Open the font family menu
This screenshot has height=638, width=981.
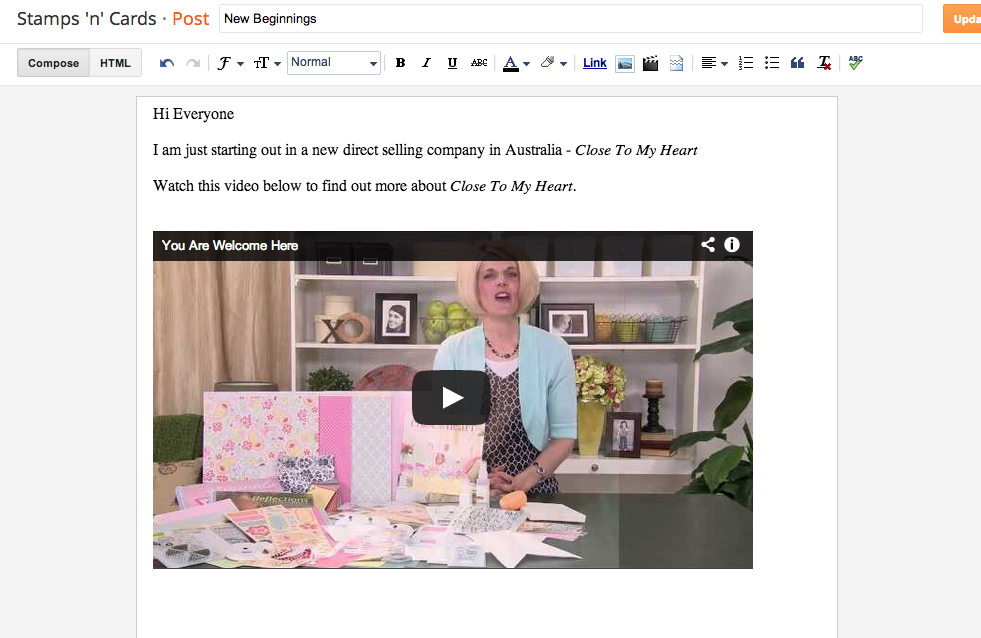tap(230, 63)
